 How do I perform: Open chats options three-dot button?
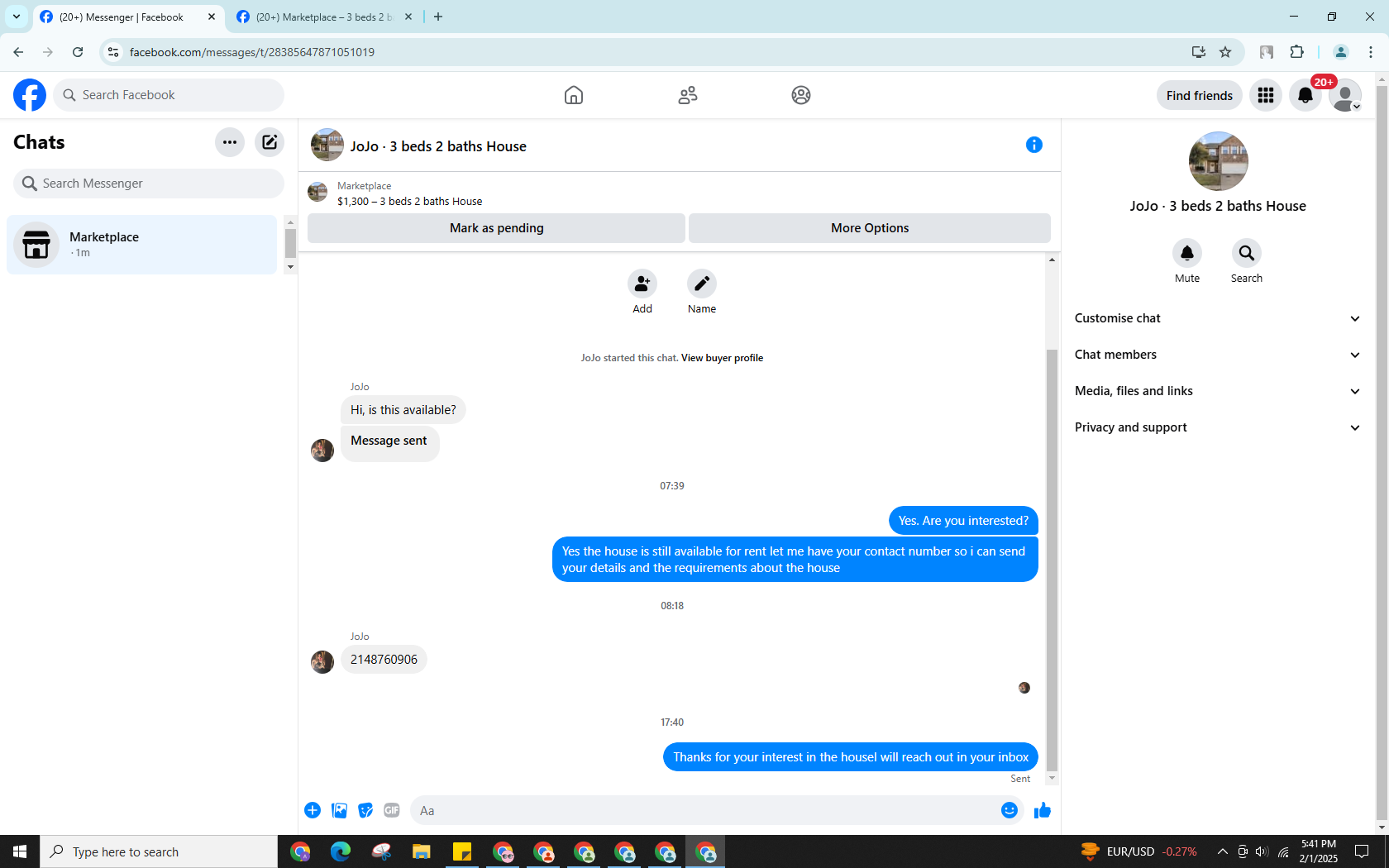point(230,142)
